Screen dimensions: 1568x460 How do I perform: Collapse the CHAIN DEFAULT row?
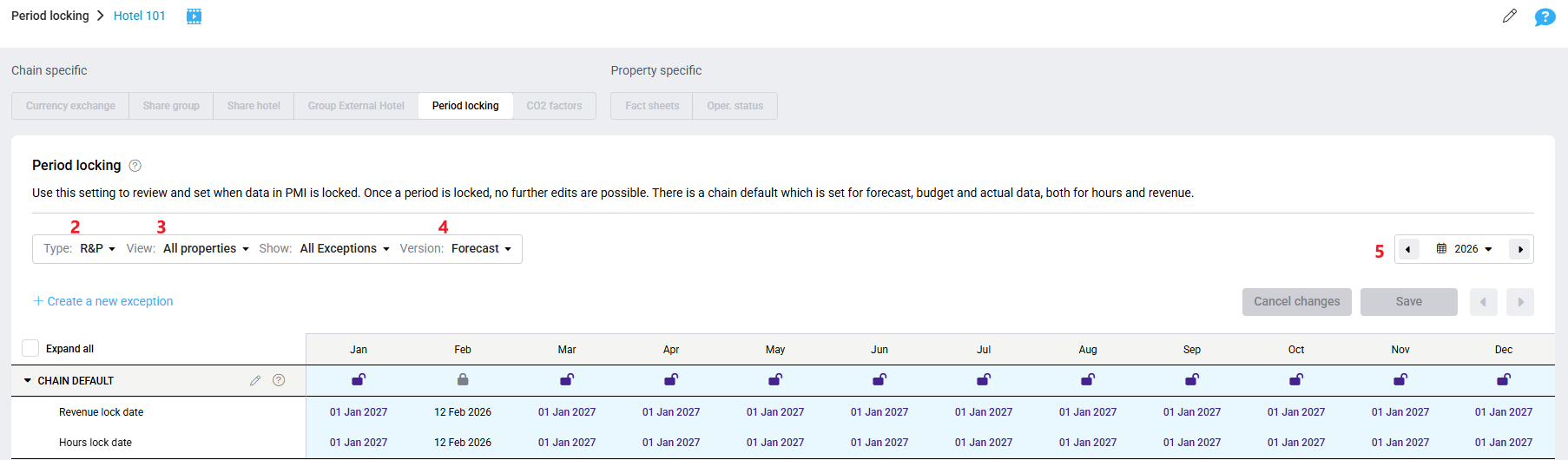click(28, 380)
